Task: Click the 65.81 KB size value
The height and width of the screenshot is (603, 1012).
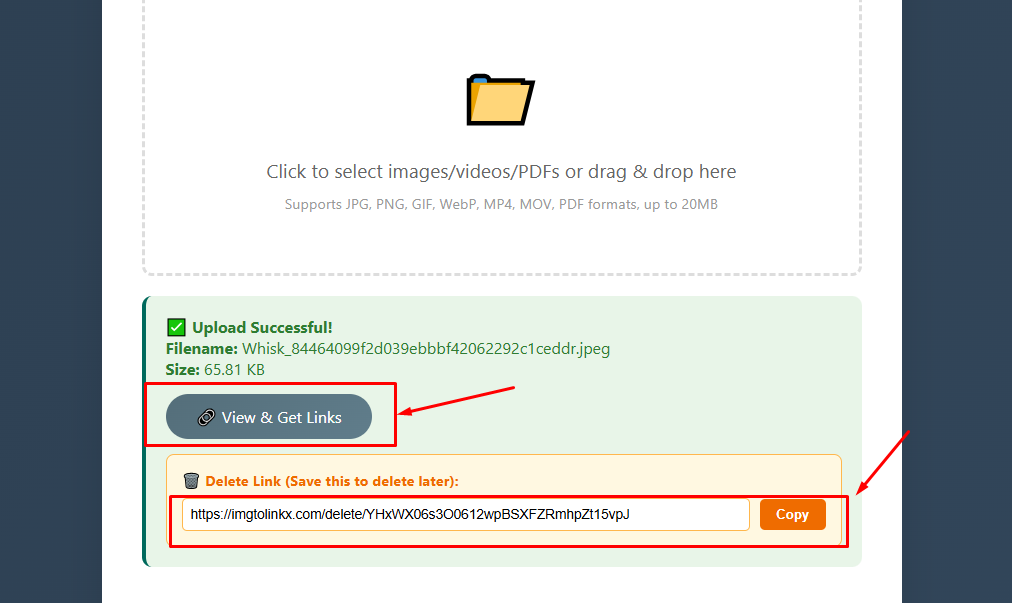Action: click(234, 370)
